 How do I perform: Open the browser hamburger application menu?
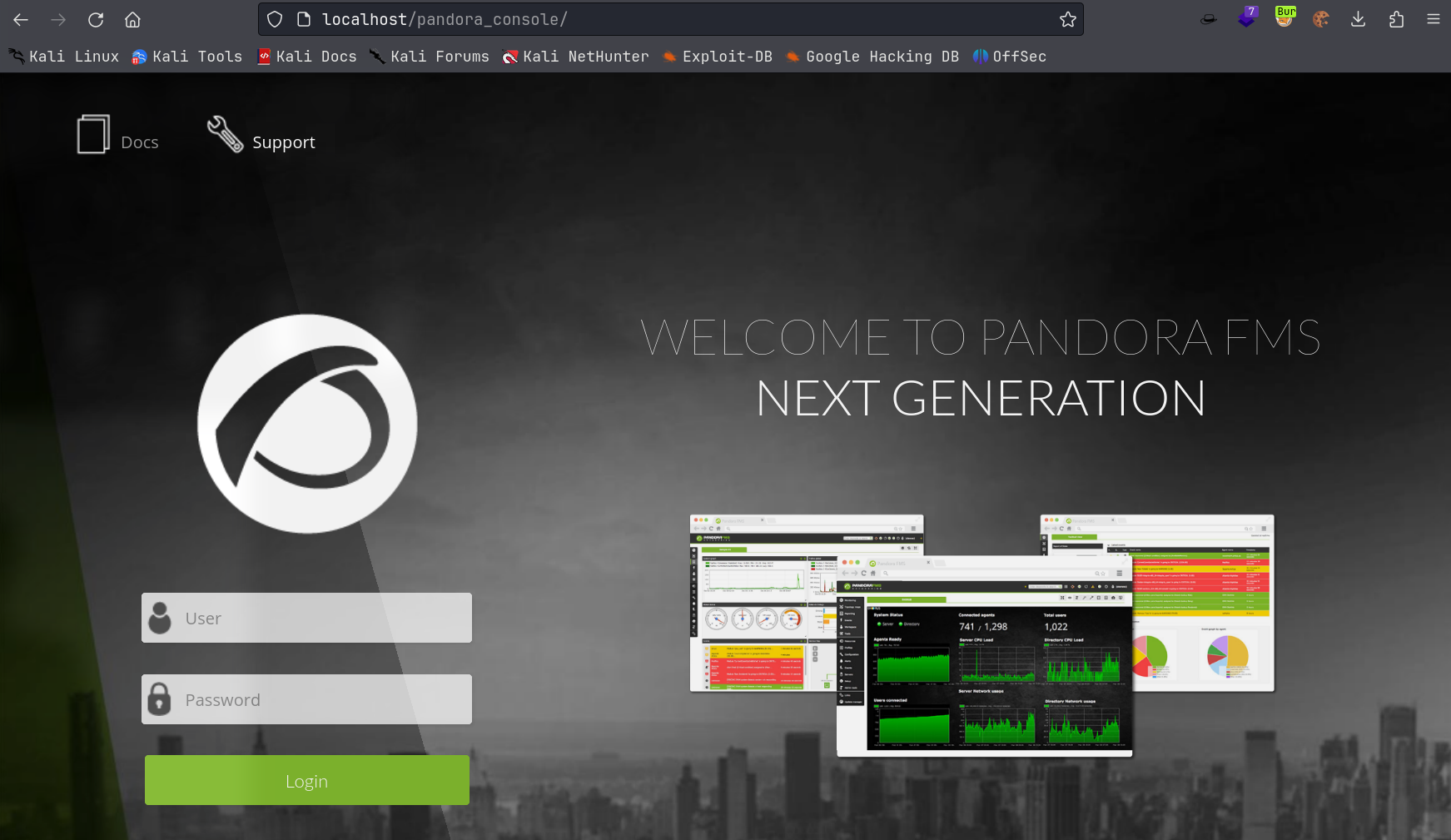(1434, 19)
